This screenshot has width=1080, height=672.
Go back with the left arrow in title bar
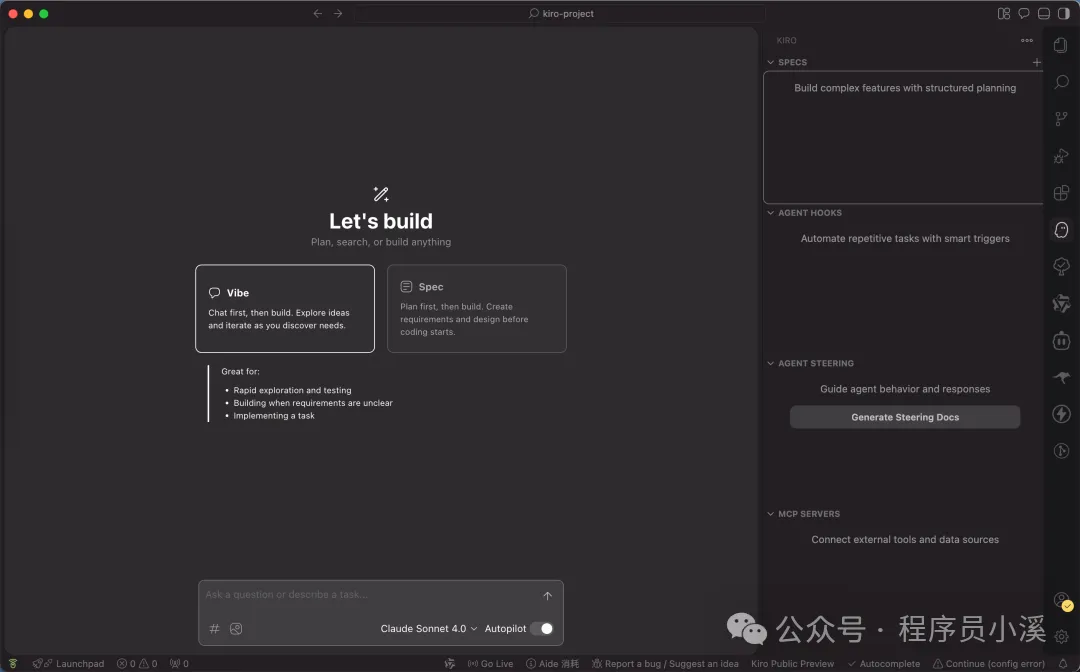318,13
